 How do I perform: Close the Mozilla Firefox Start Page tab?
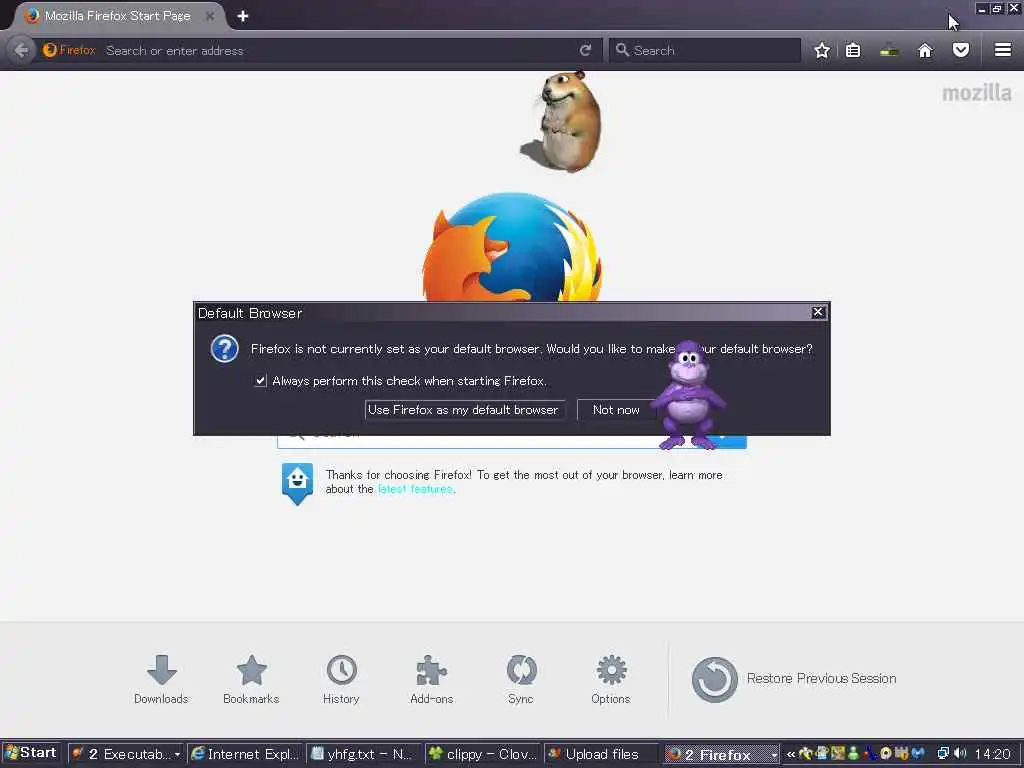click(210, 16)
